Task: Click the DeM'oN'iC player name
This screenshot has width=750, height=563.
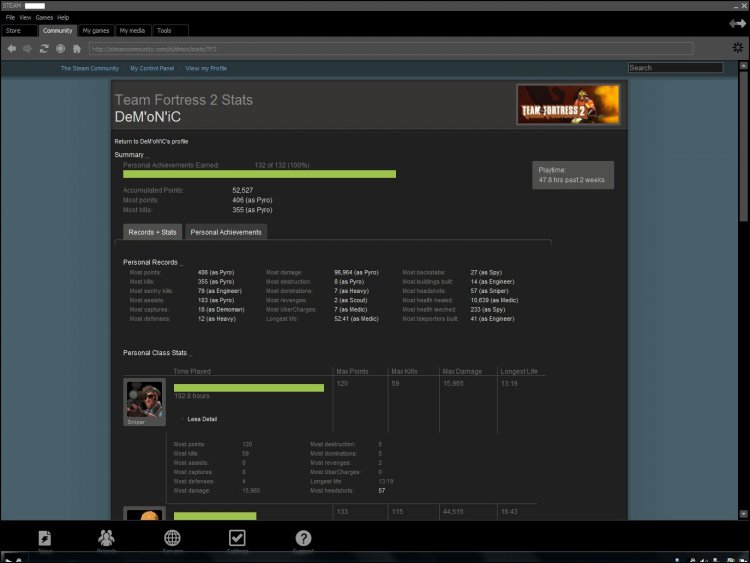Action: coord(148,117)
